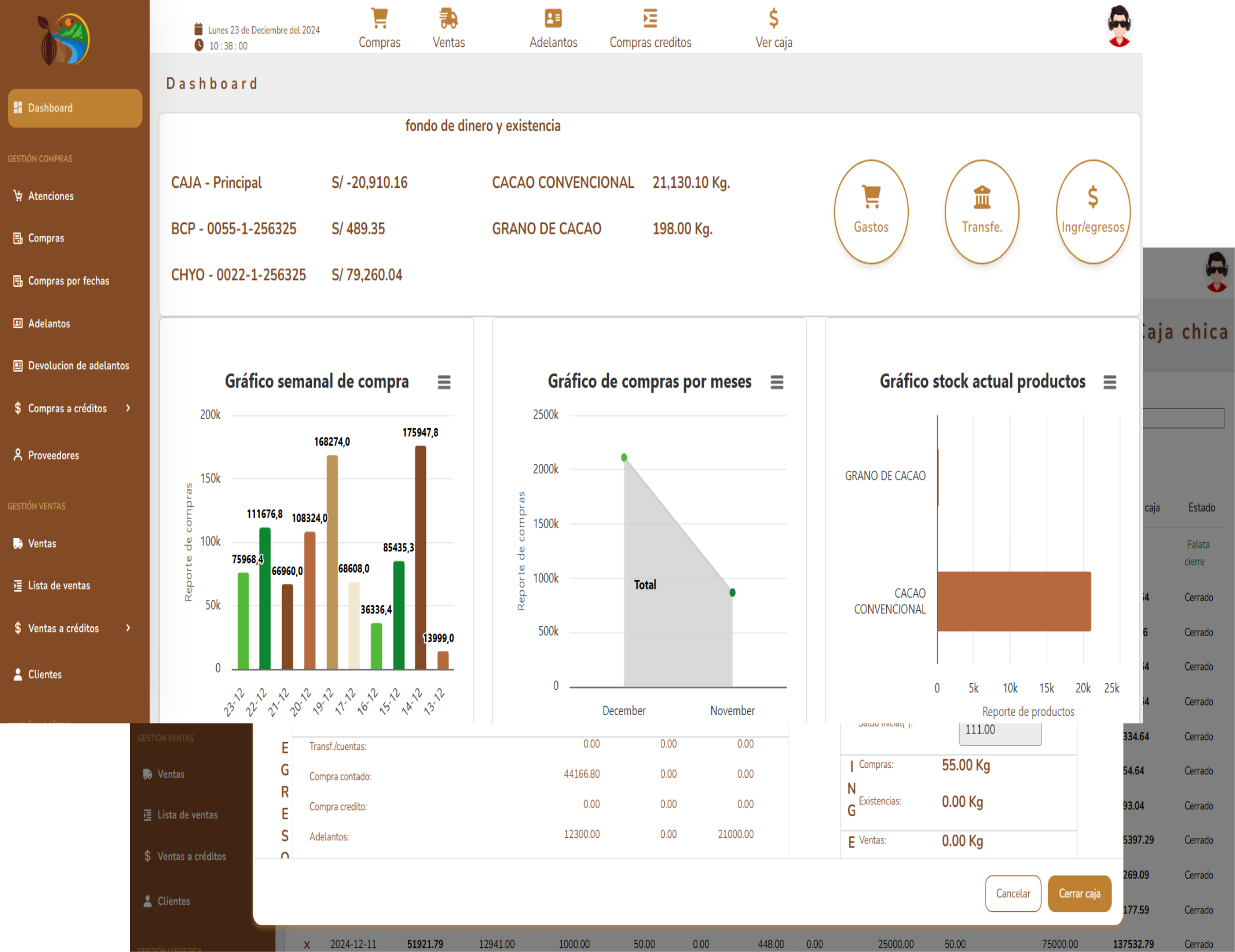Open Gráfico stock actual productos chart menu
Image resolution: width=1235 pixels, height=952 pixels.
point(1109,383)
